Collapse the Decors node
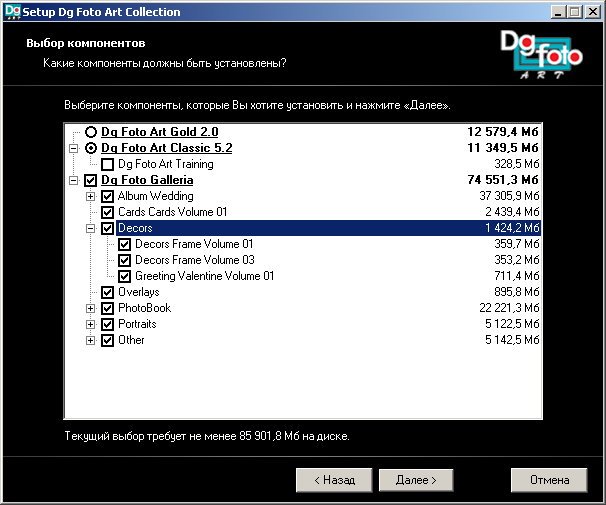Screen dimensions: 606x505 90,228
